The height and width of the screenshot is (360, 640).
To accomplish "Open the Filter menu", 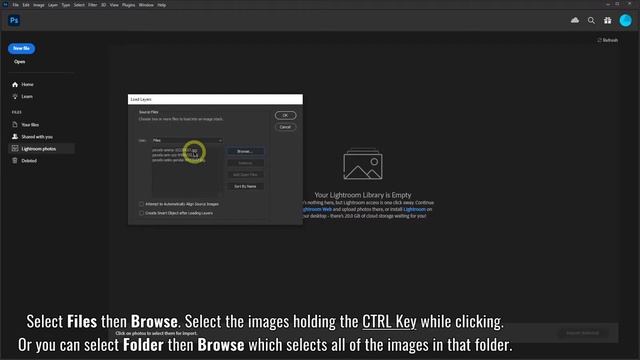I will coord(93,5).
